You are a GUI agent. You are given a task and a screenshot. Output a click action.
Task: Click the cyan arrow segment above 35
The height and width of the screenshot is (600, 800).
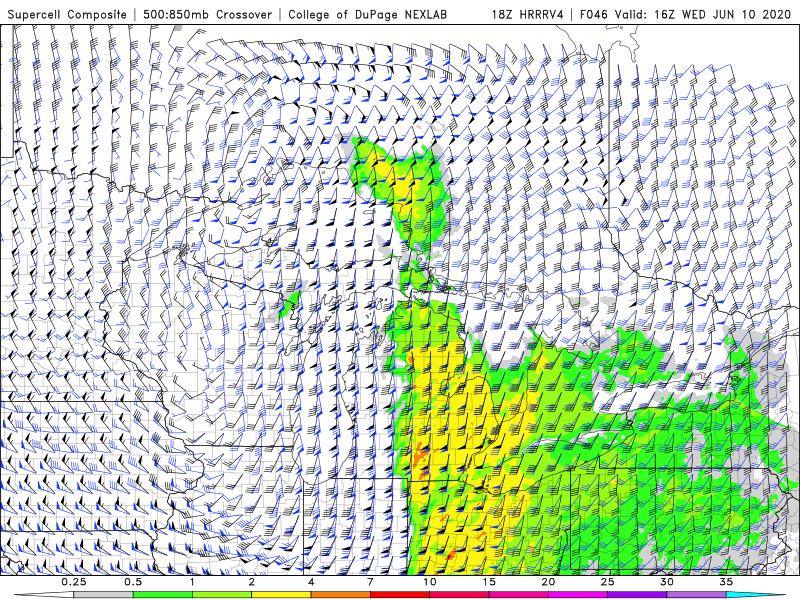pyautogui.click(x=756, y=595)
